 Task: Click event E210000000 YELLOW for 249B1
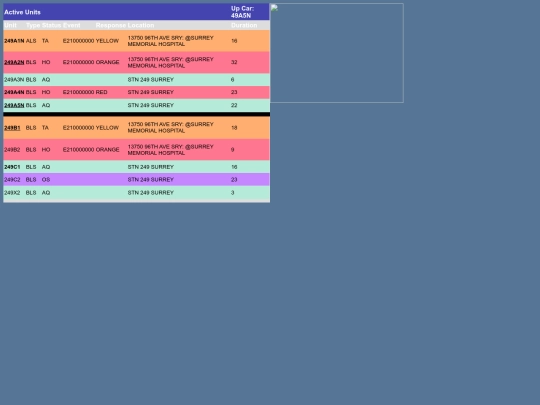coord(91,128)
